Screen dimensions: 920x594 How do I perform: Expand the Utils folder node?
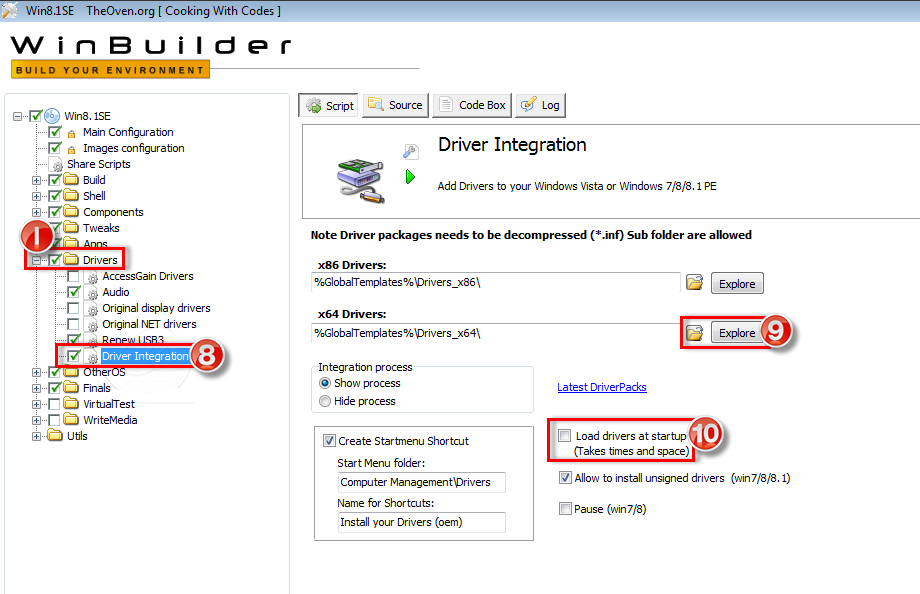[36, 436]
